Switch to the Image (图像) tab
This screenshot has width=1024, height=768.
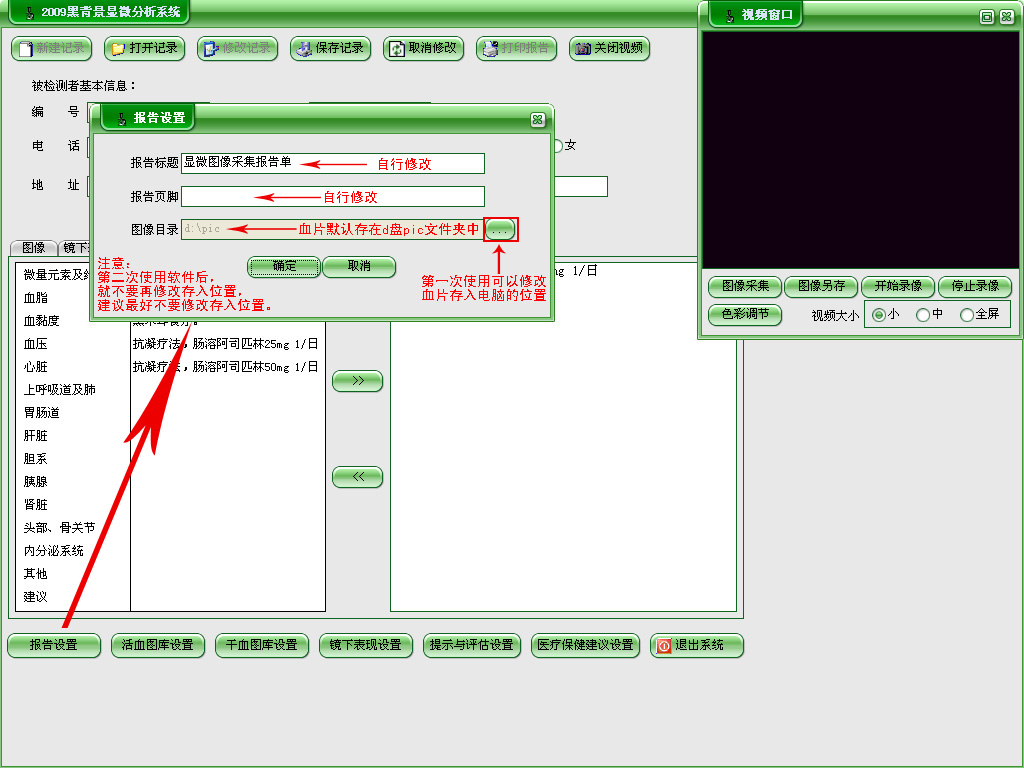tap(33, 248)
